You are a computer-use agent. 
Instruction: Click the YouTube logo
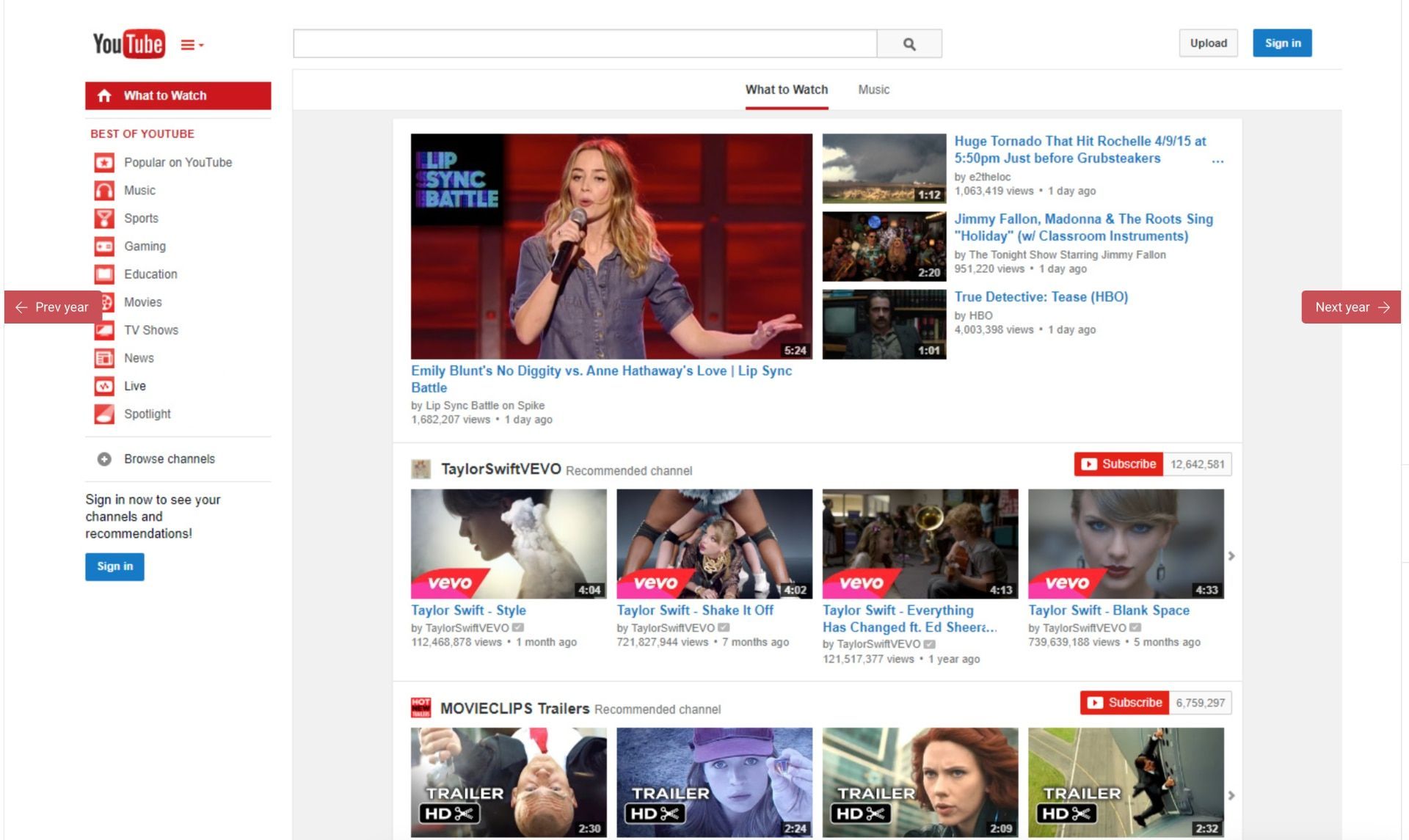(128, 44)
